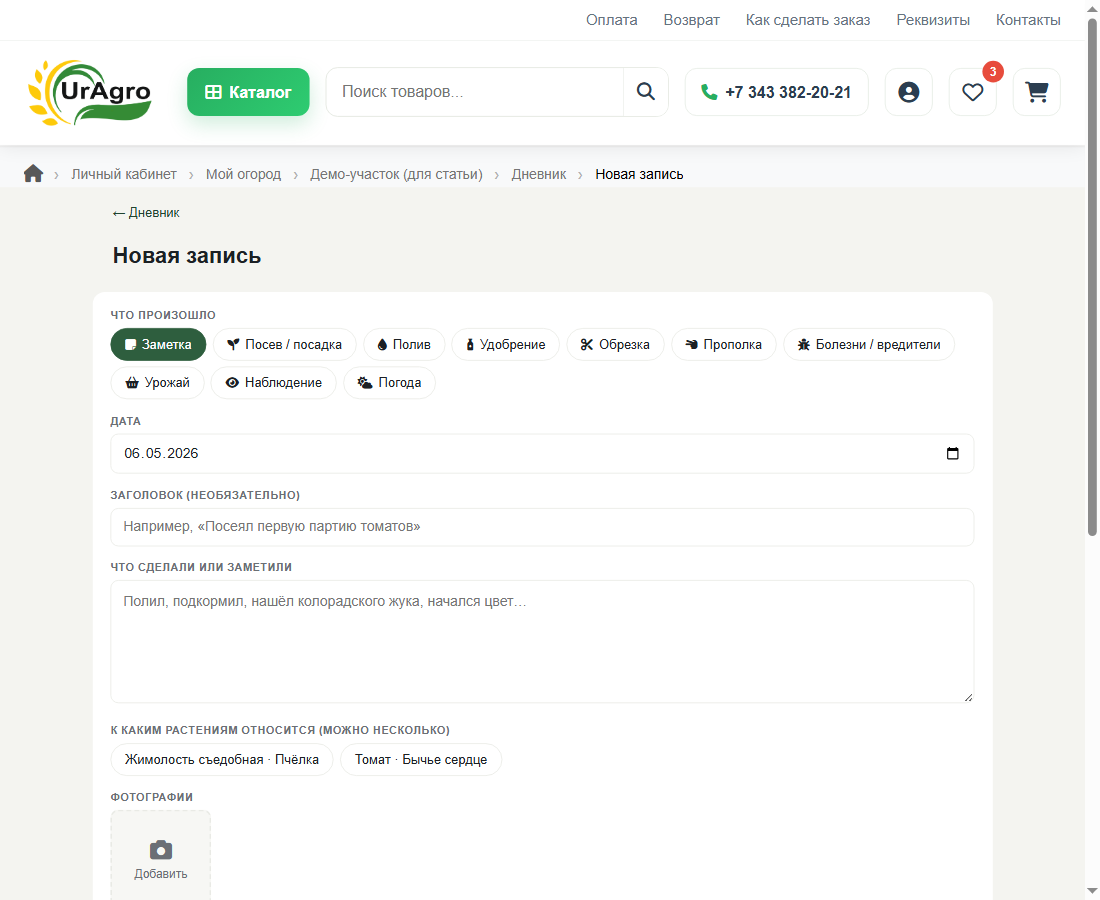
Task: Choose the Урожай entry type
Action: 157,382
